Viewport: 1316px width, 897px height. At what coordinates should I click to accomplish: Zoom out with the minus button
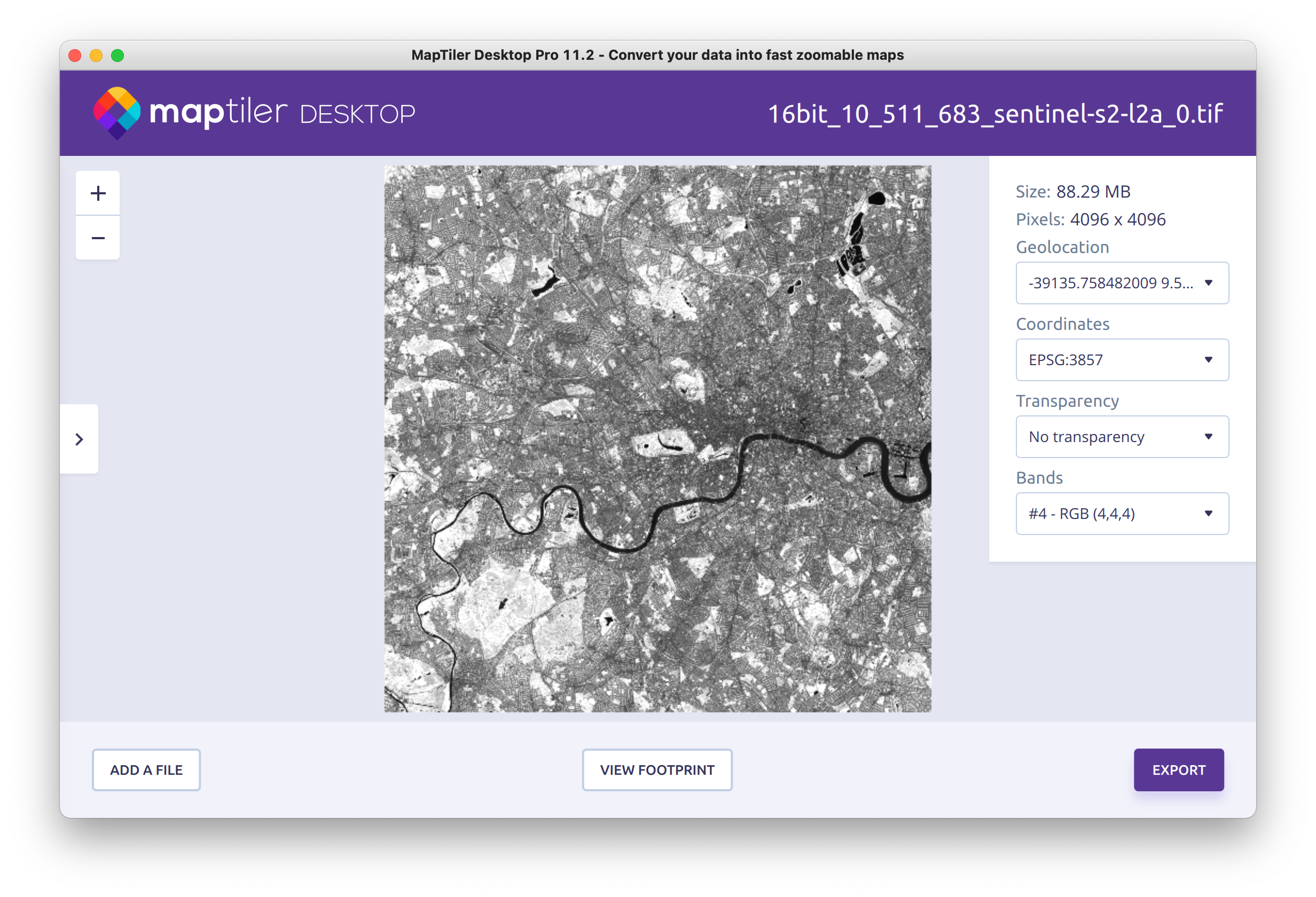[98, 238]
